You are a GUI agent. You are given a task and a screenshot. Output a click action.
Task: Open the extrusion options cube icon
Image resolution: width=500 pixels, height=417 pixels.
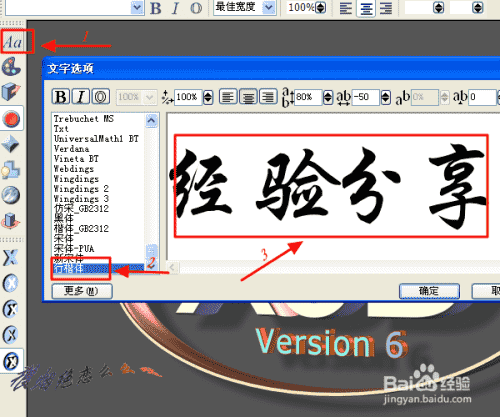pyautogui.click(x=11, y=91)
